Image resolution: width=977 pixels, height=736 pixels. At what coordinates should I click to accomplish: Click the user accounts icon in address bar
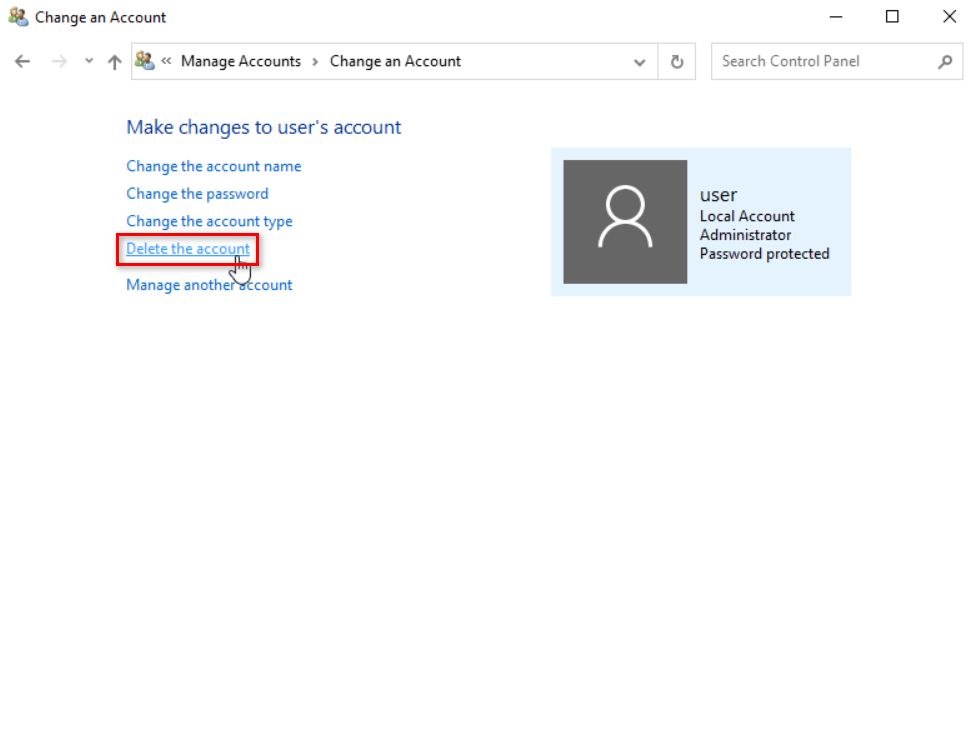point(145,60)
